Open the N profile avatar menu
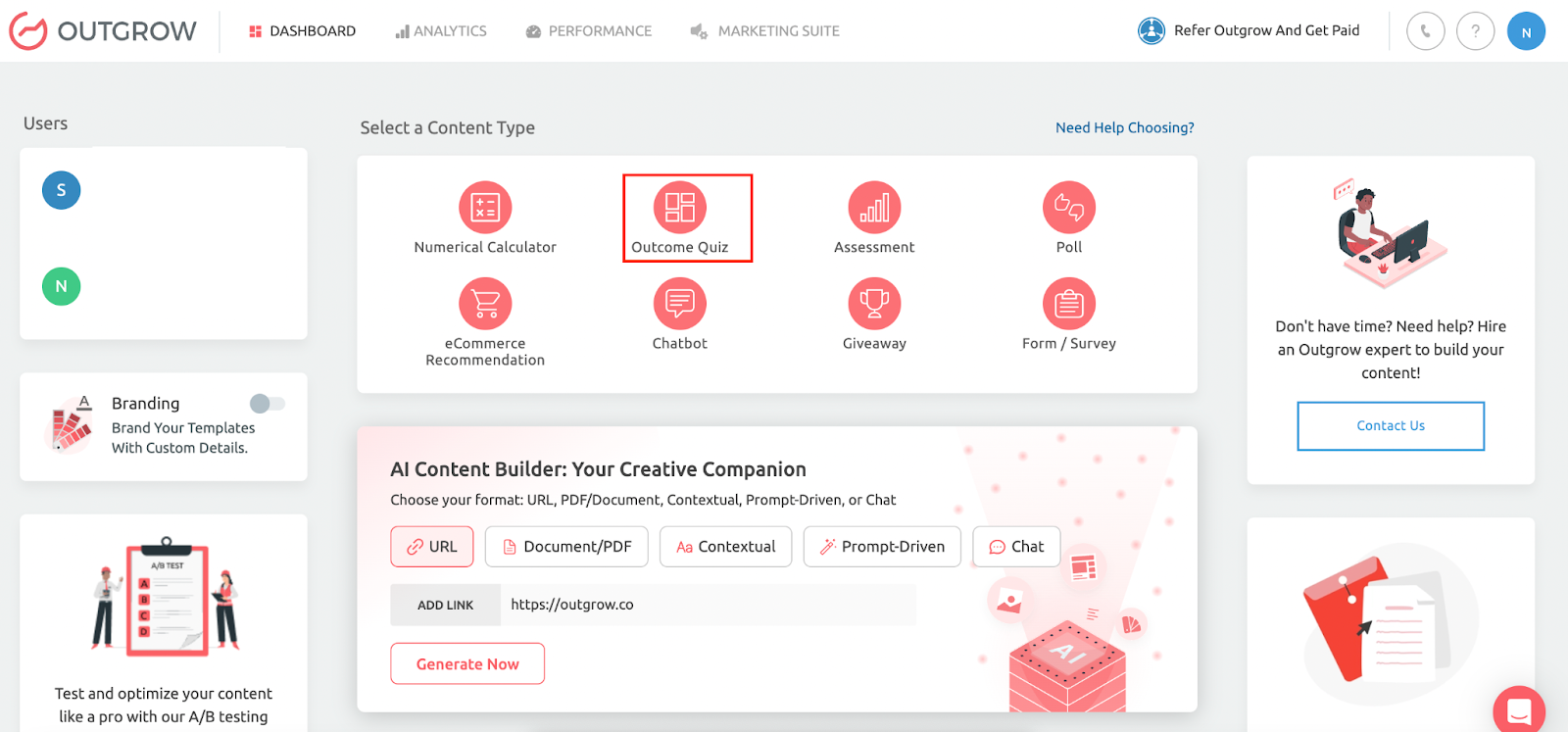This screenshot has height=732, width=1568. pyautogui.click(x=1526, y=31)
